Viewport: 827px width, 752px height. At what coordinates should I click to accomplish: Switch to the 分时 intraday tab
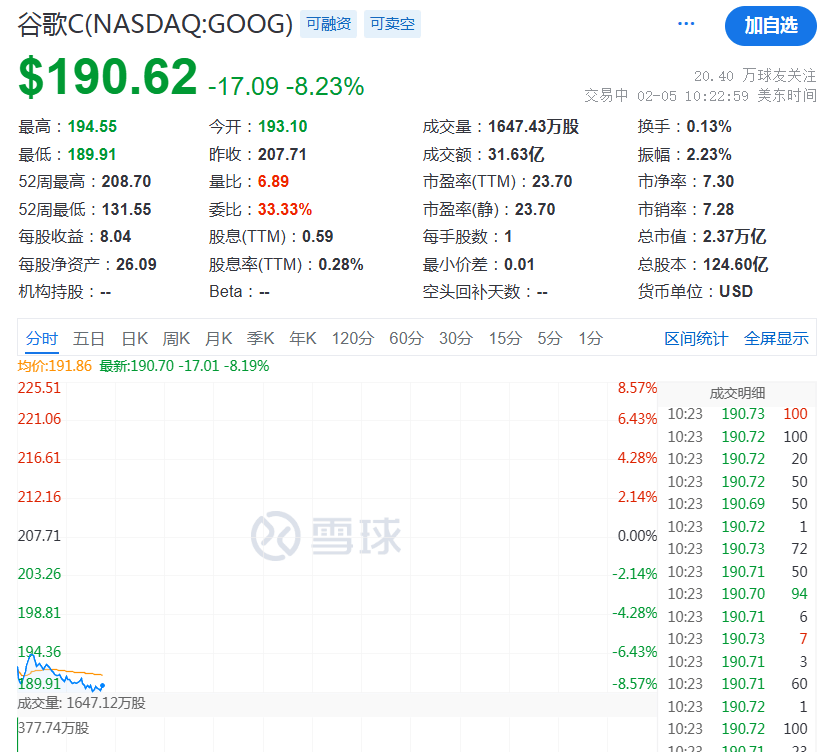click(x=41, y=338)
